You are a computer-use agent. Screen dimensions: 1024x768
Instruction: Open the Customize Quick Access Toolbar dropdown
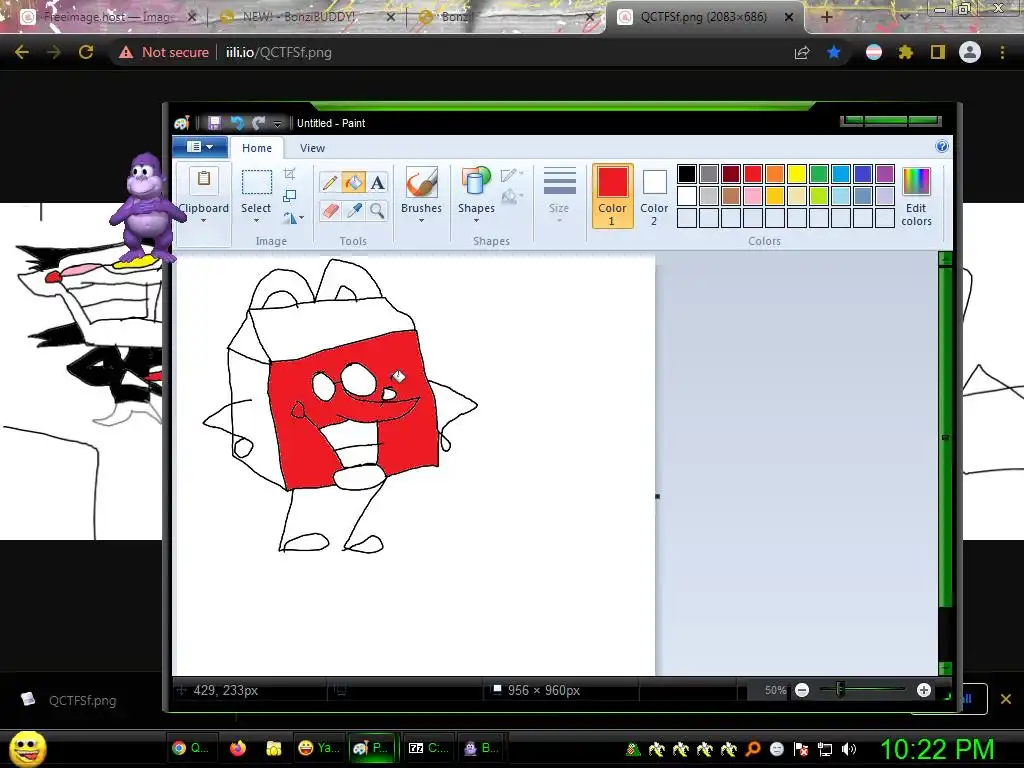[x=278, y=123]
